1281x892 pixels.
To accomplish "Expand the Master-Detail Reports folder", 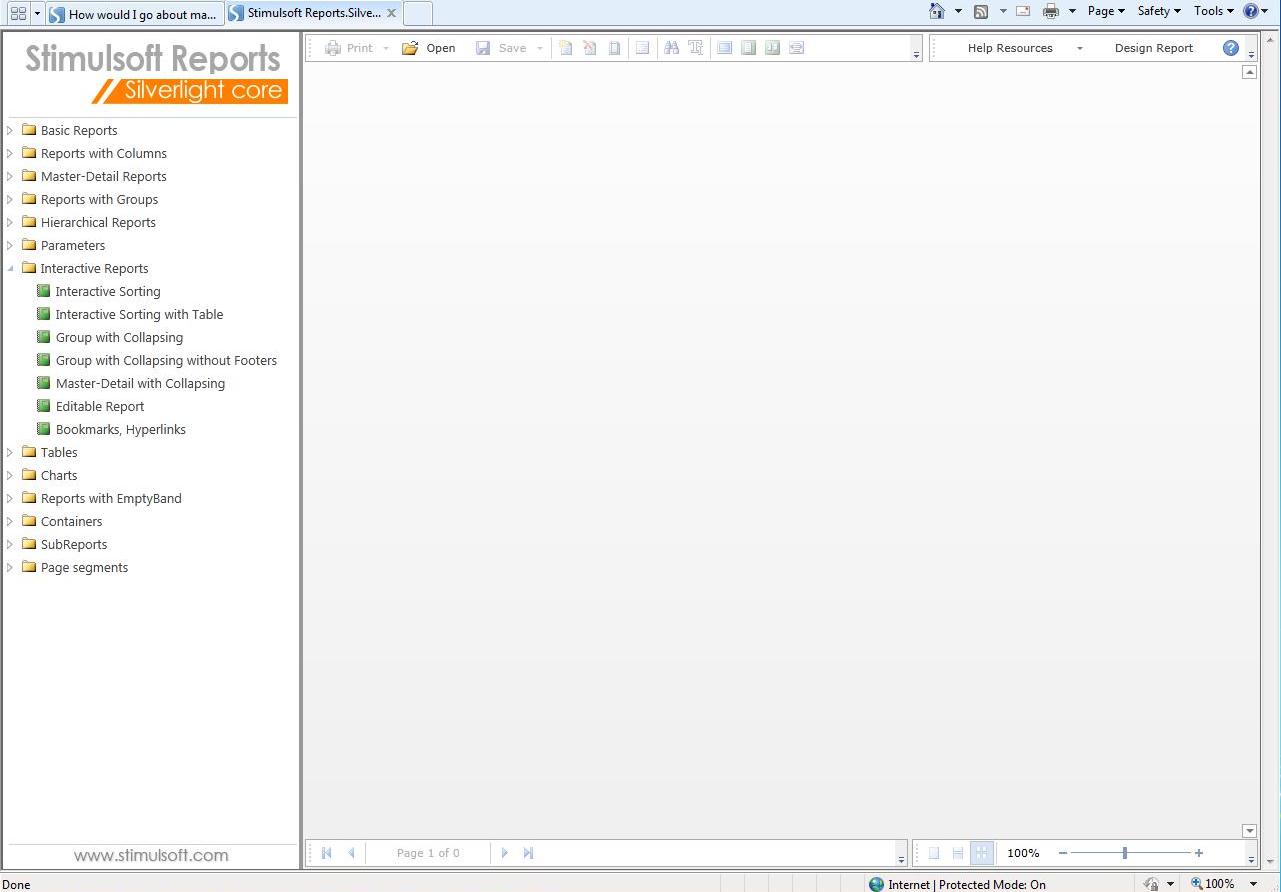I will coord(10,176).
